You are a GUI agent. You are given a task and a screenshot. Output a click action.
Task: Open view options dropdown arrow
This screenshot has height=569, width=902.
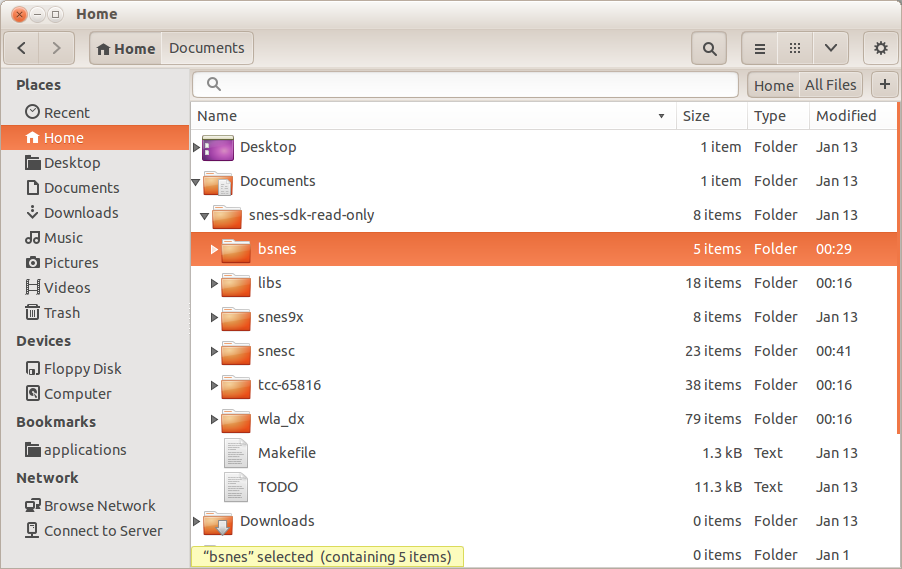[x=831, y=48]
